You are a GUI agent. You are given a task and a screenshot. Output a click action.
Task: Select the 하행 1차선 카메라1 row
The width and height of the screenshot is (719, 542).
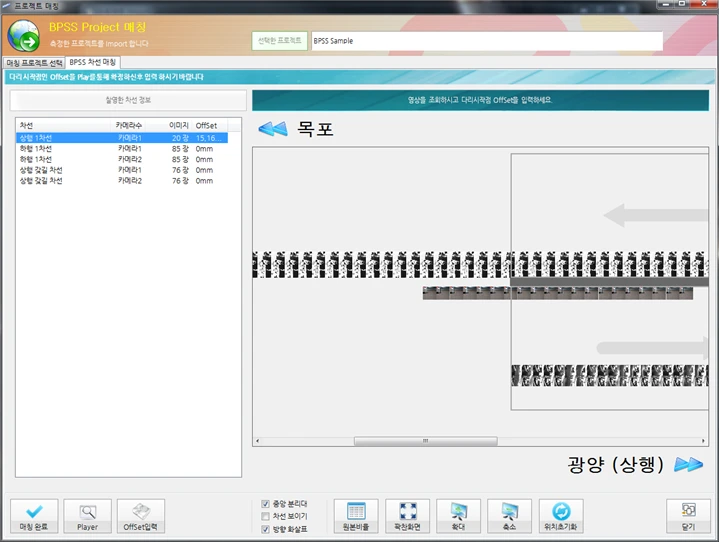point(122,149)
